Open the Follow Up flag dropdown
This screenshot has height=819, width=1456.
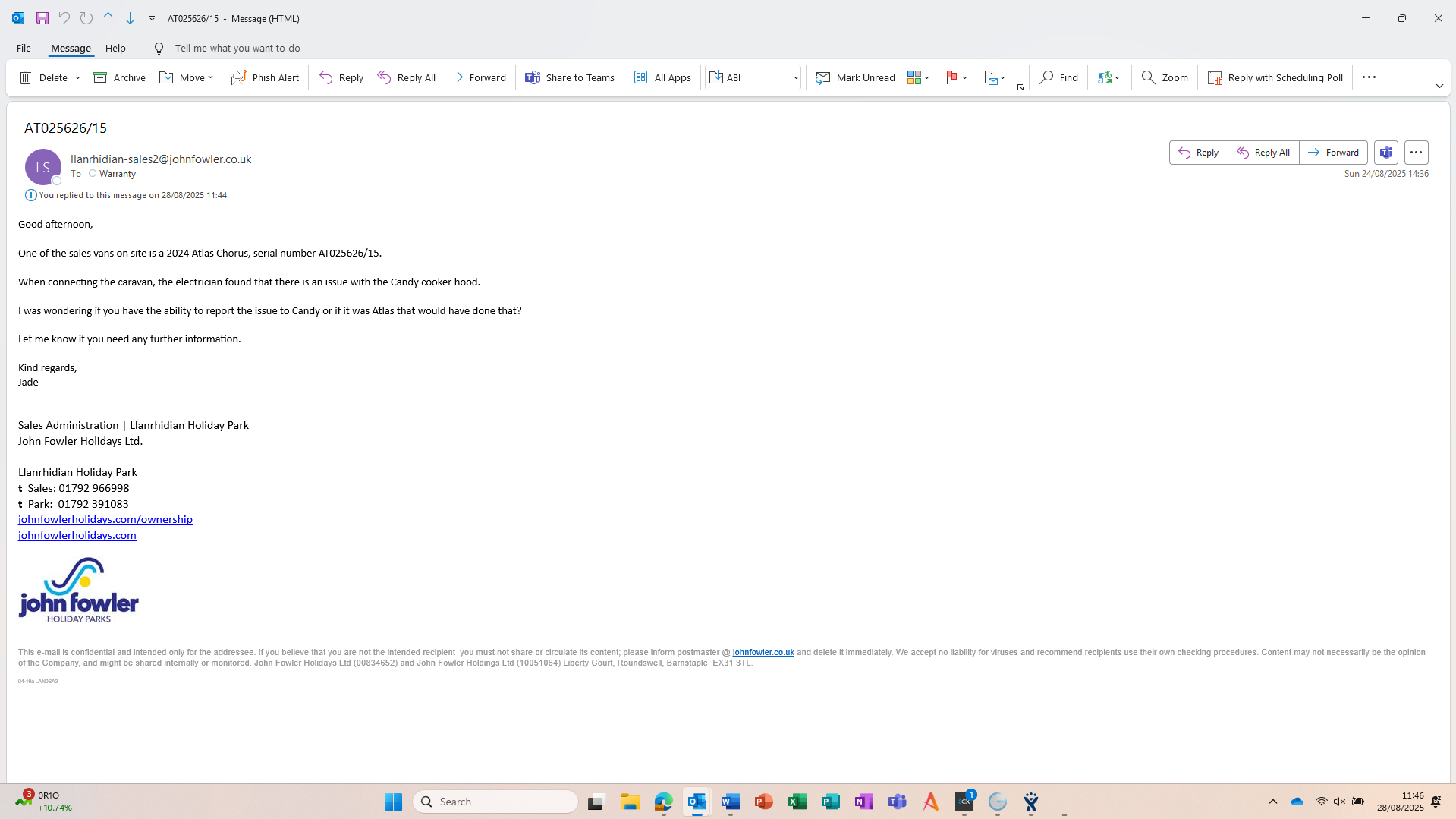click(x=957, y=77)
